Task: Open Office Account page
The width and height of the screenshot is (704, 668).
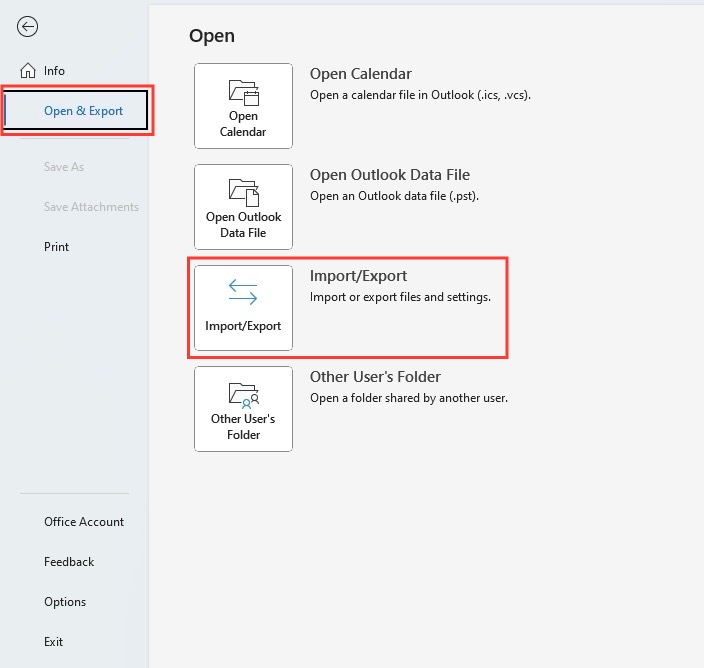Action: tap(84, 522)
